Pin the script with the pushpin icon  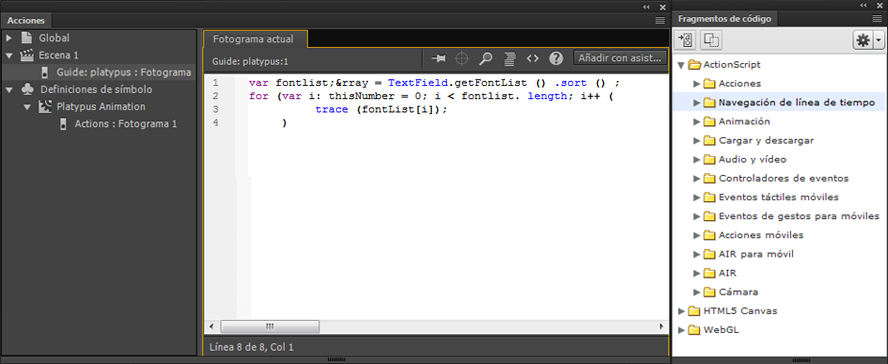coord(438,58)
